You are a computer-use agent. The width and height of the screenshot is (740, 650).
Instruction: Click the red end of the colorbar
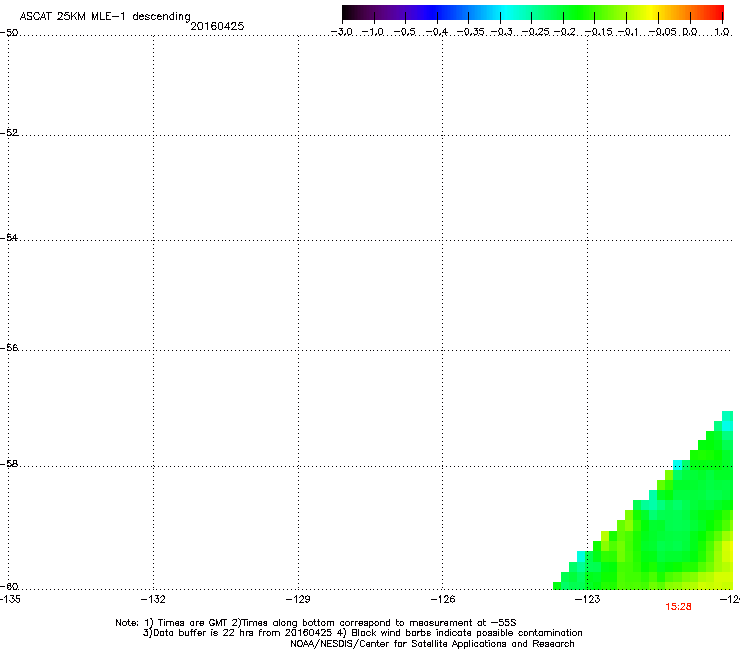coord(715,13)
